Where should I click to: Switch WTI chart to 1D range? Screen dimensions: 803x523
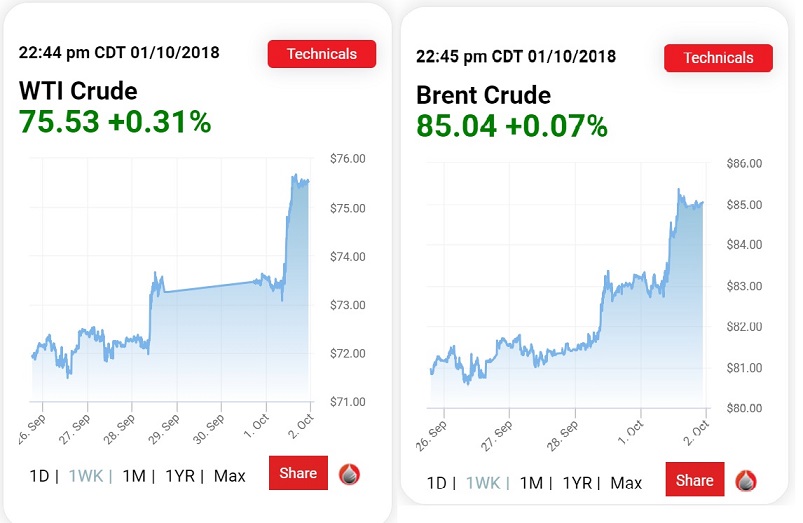coord(39,476)
